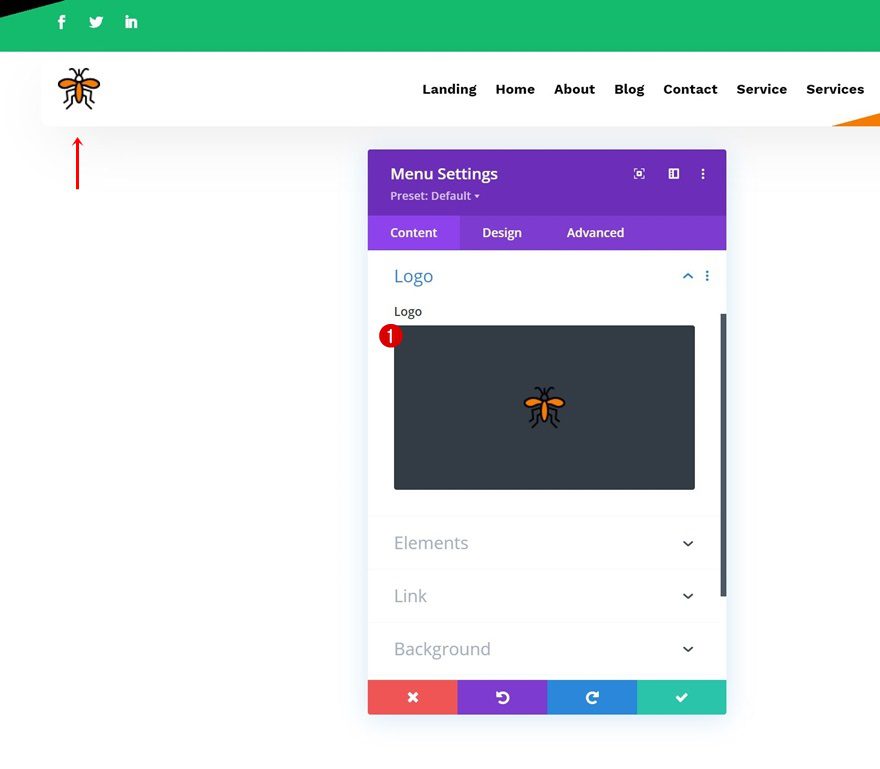
Task: Discard changes with the red X button
Action: click(412, 697)
